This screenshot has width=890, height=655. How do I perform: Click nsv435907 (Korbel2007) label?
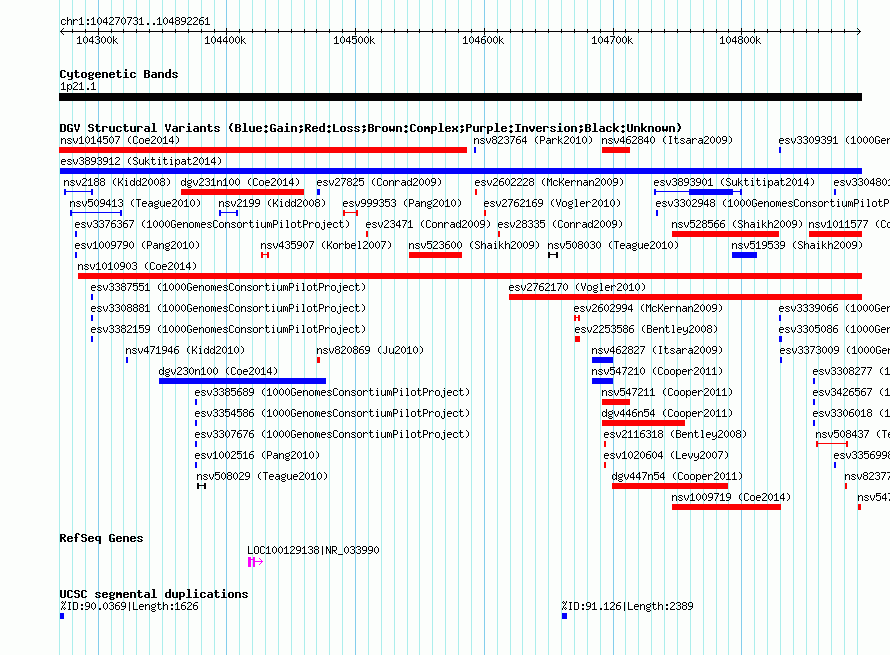click(326, 245)
